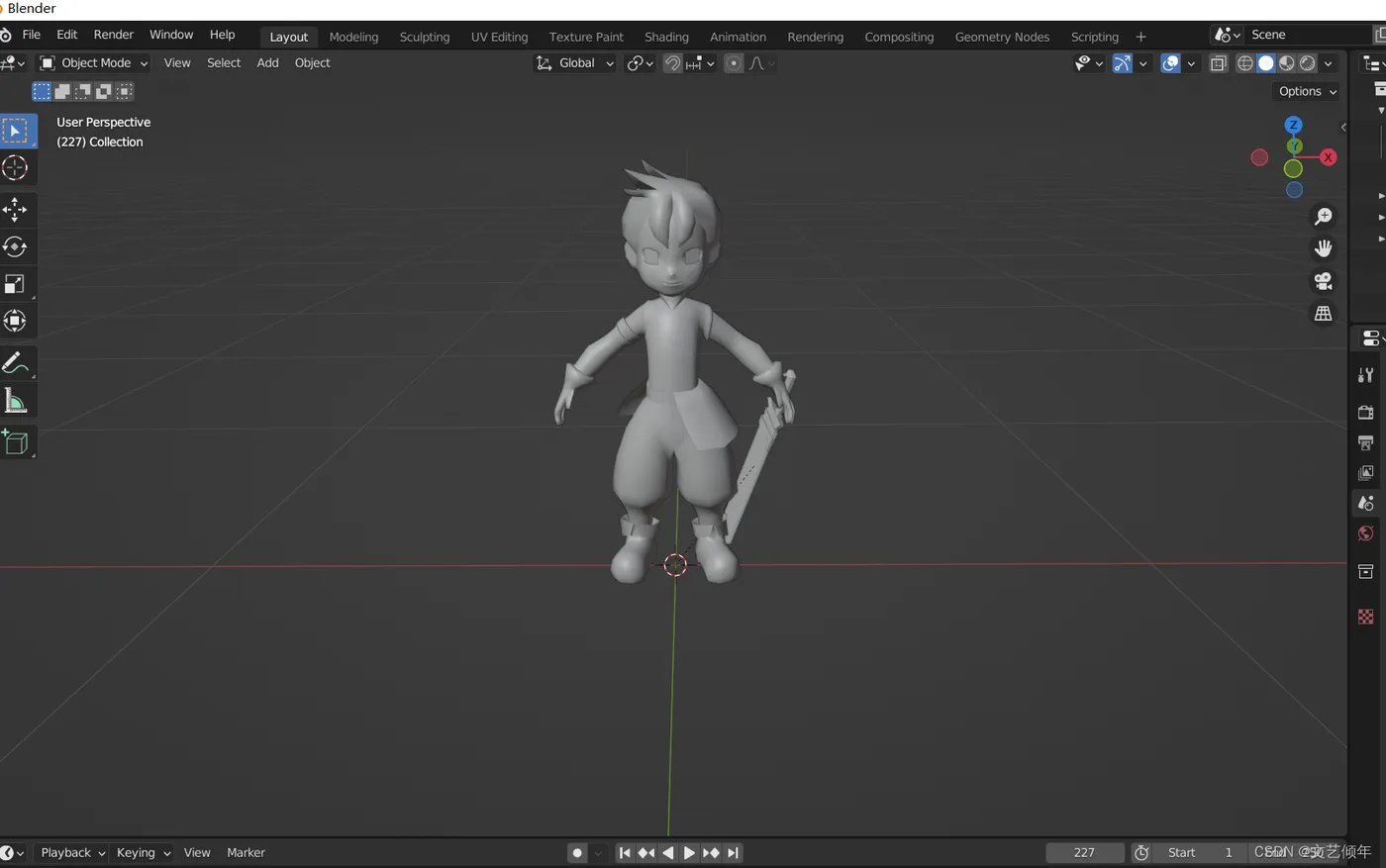Select the Select Box tool

(16, 131)
